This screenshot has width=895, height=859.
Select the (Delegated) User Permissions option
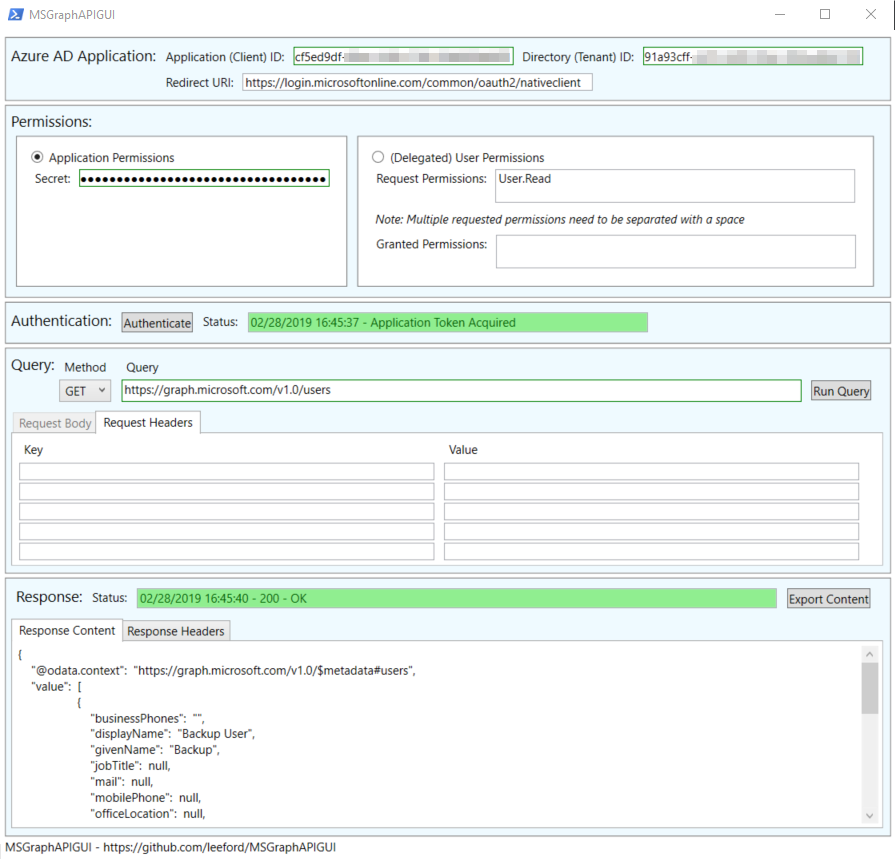(x=378, y=157)
